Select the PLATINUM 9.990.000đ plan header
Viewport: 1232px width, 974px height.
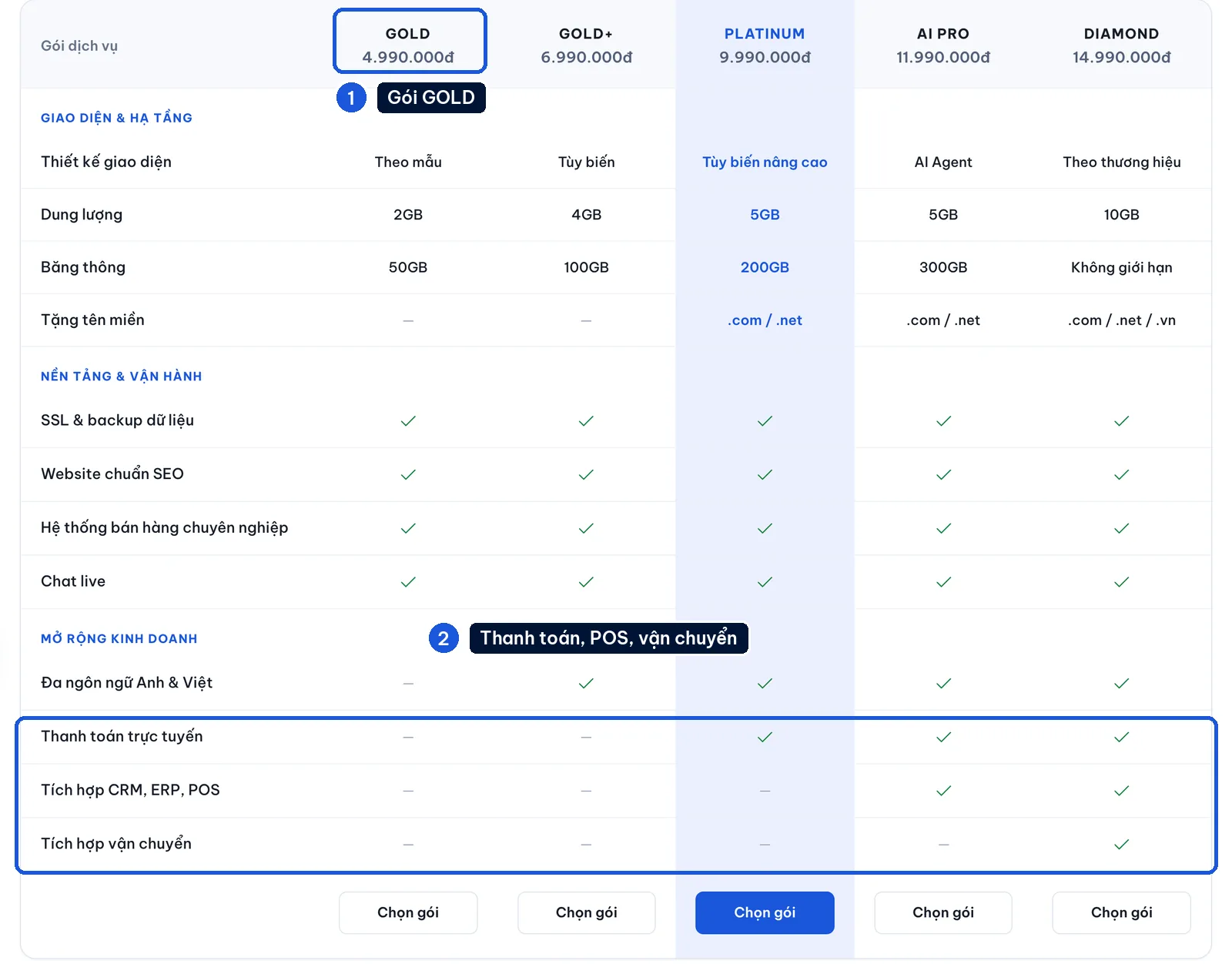tap(765, 45)
